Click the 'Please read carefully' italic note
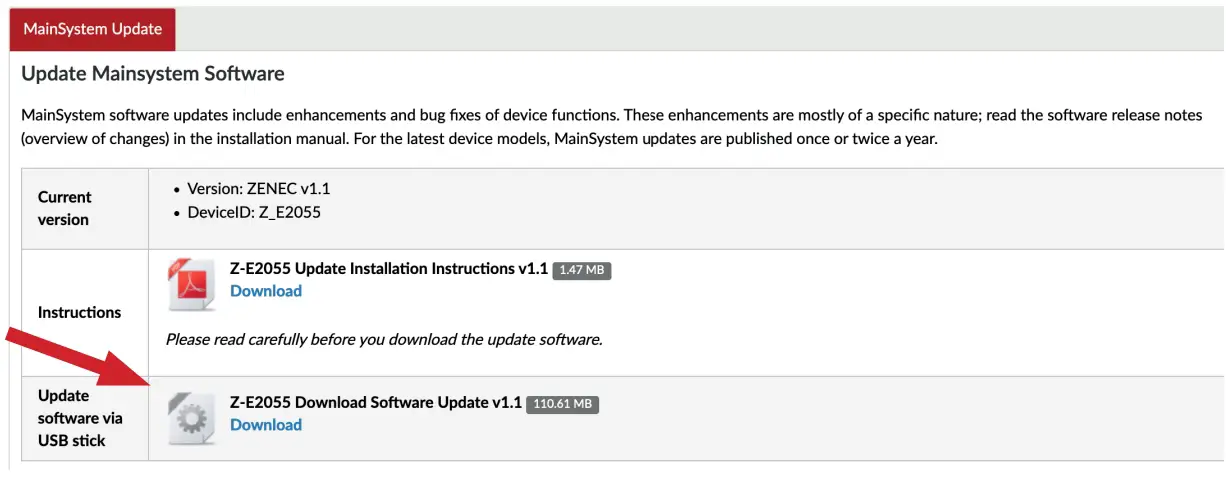 tap(383, 339)
